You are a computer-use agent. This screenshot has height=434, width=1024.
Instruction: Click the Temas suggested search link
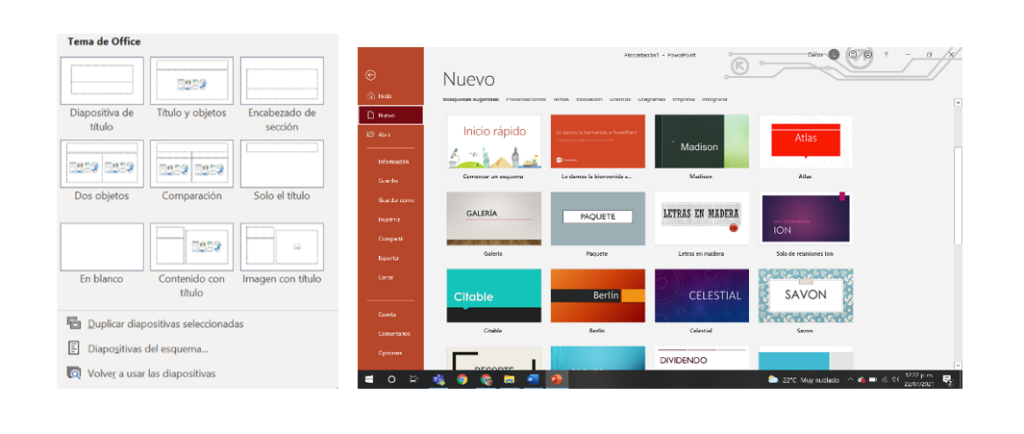click(x=561, y=99)
